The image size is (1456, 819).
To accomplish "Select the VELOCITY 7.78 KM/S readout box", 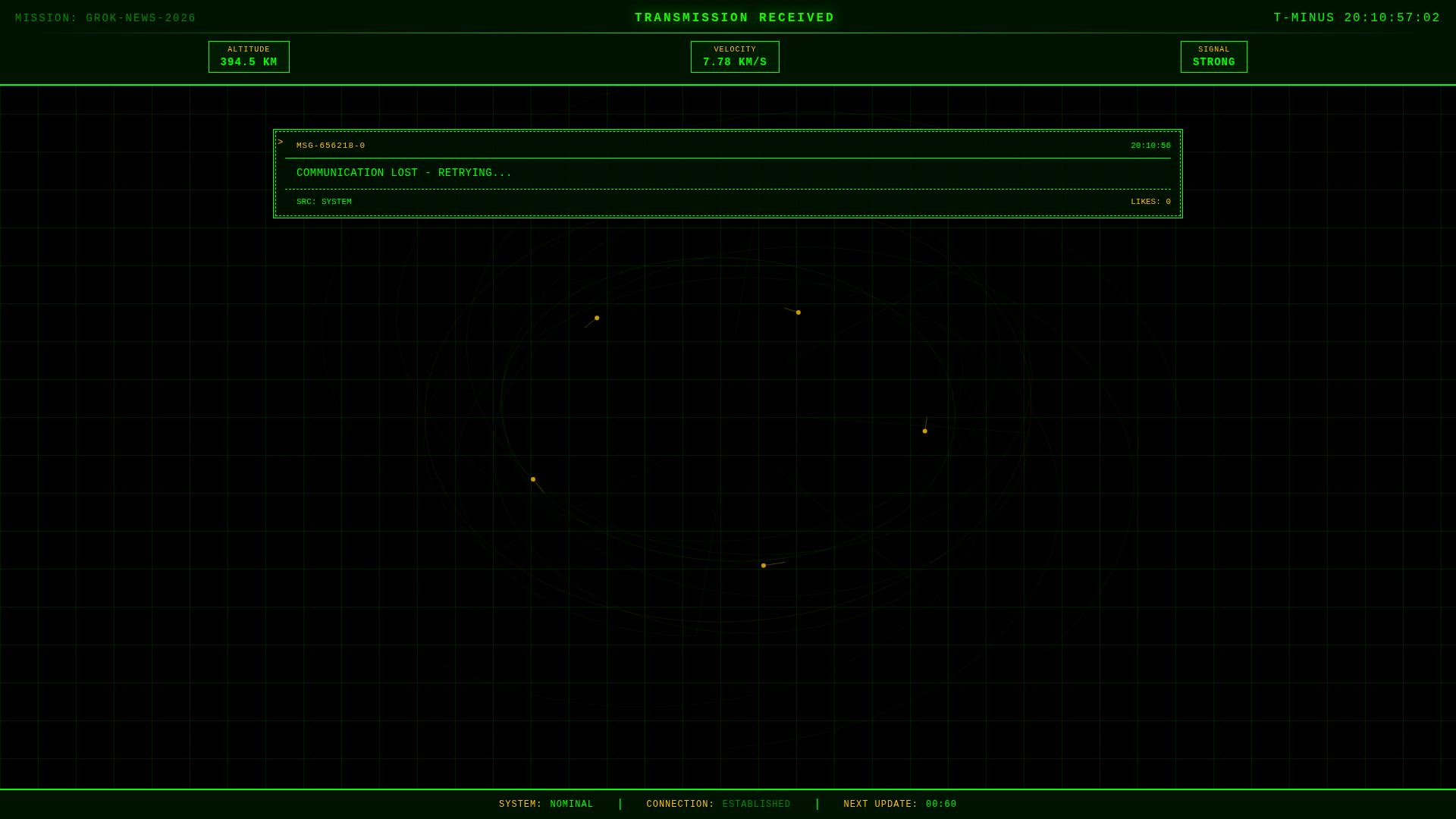I will (x=734, y=57).
